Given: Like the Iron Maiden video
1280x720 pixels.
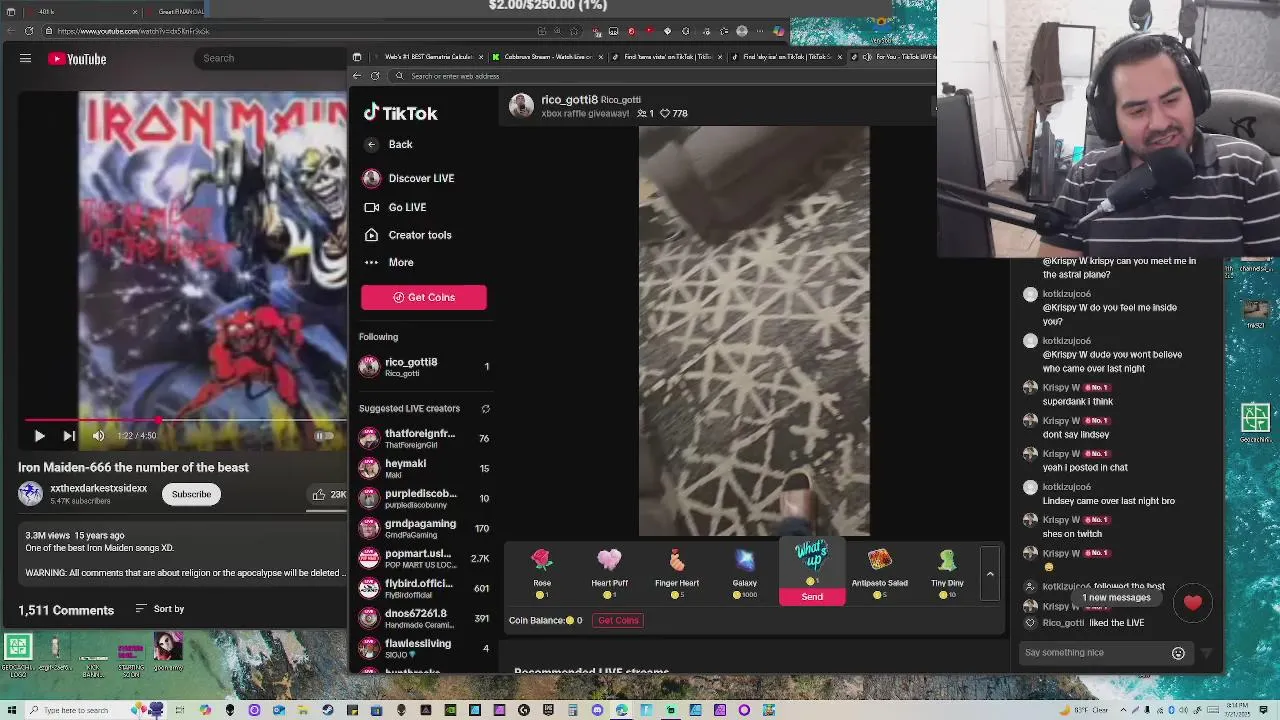Looking at the screenshot, I should coord(328,494).
